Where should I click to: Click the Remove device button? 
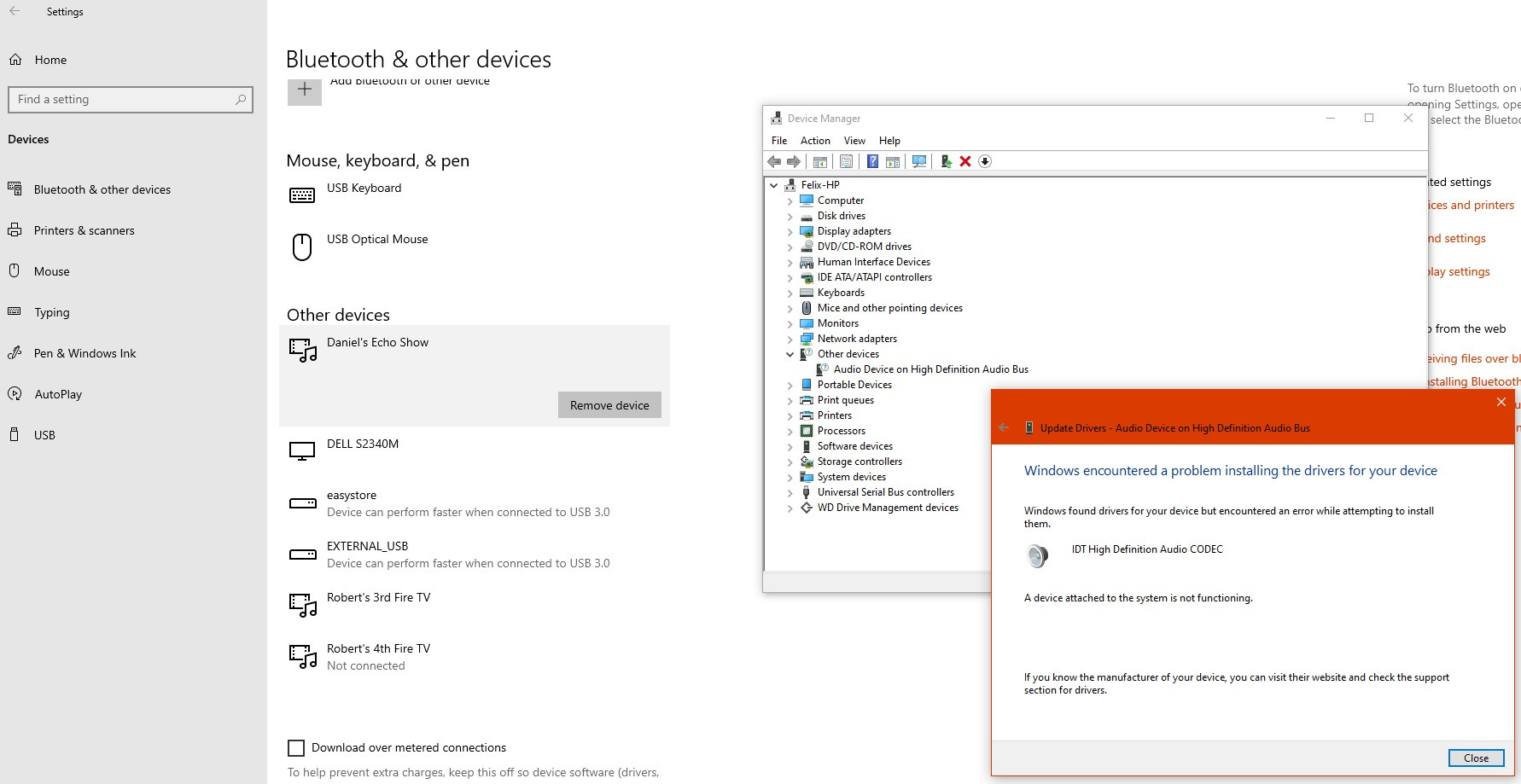609,405
